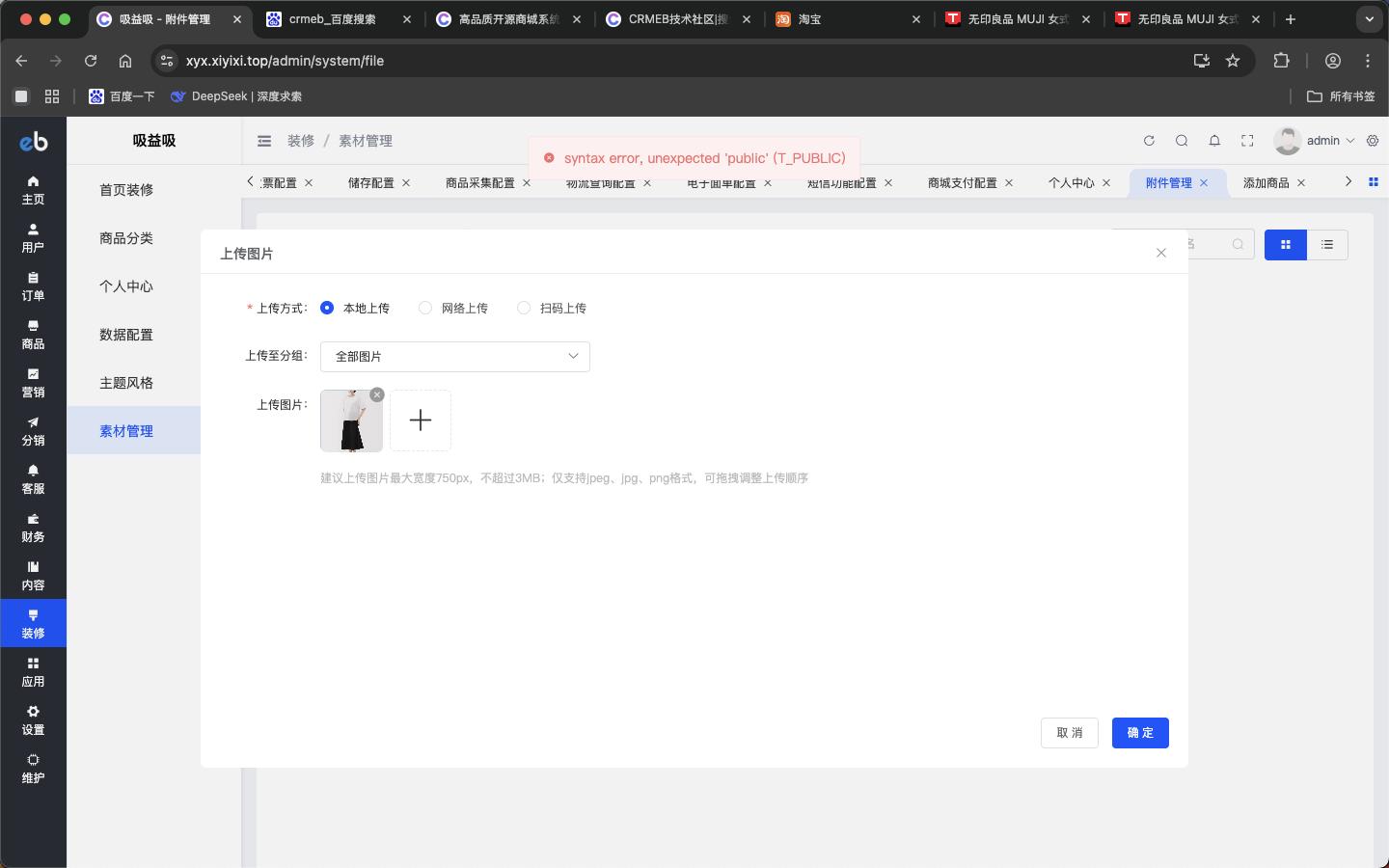Switch to list view of attachments
Viewport: 1389px width, 868px height.
click(1327, 245)
